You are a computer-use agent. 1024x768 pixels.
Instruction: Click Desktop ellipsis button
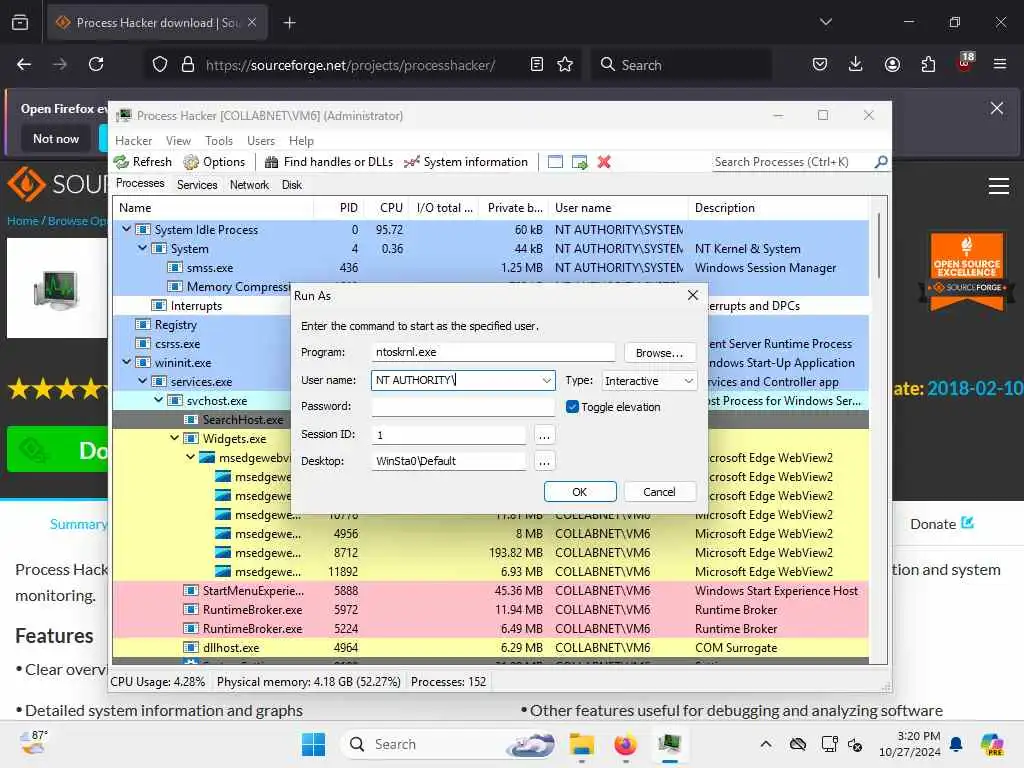point(544,461)
